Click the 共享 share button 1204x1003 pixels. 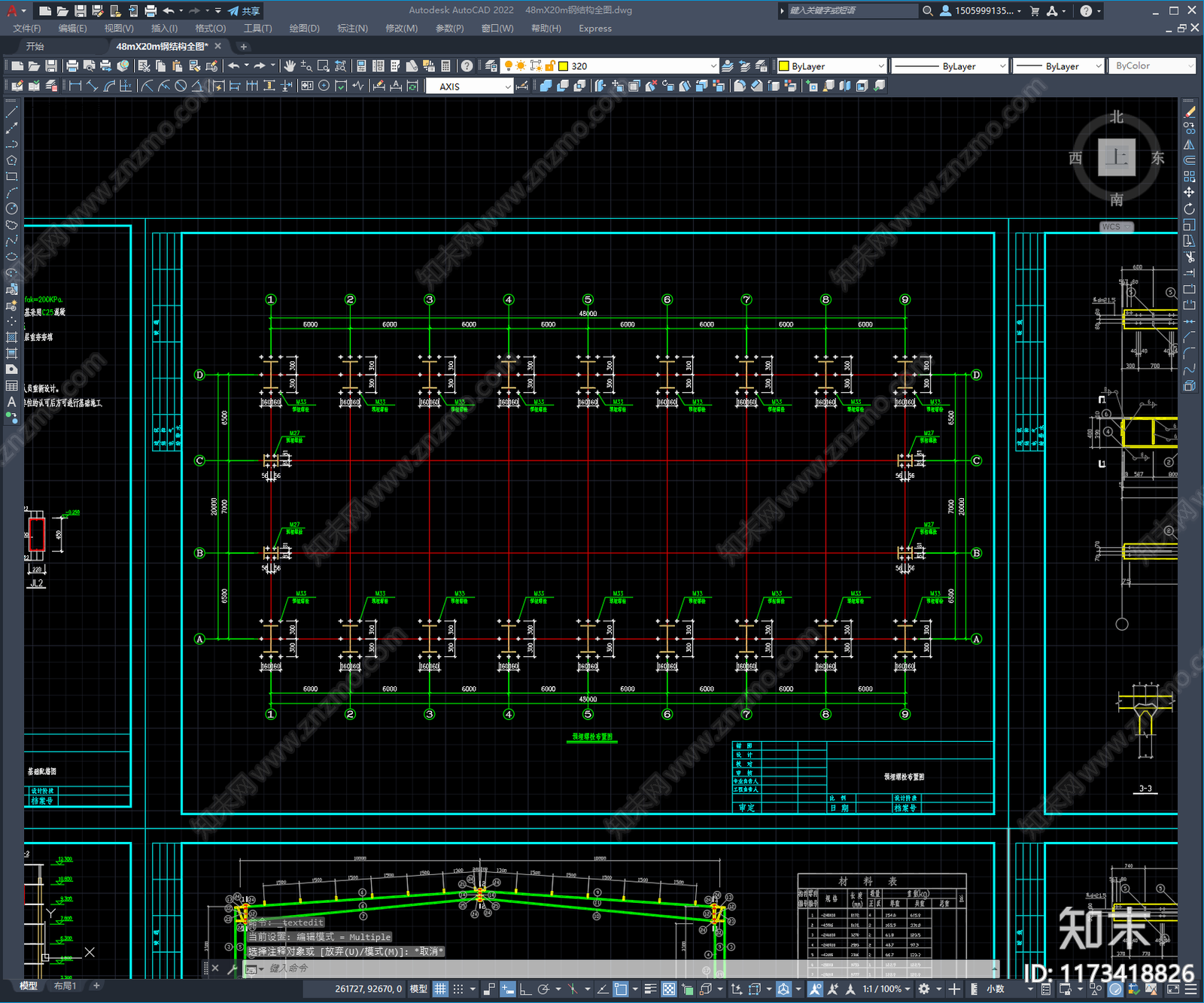(244, 11)
